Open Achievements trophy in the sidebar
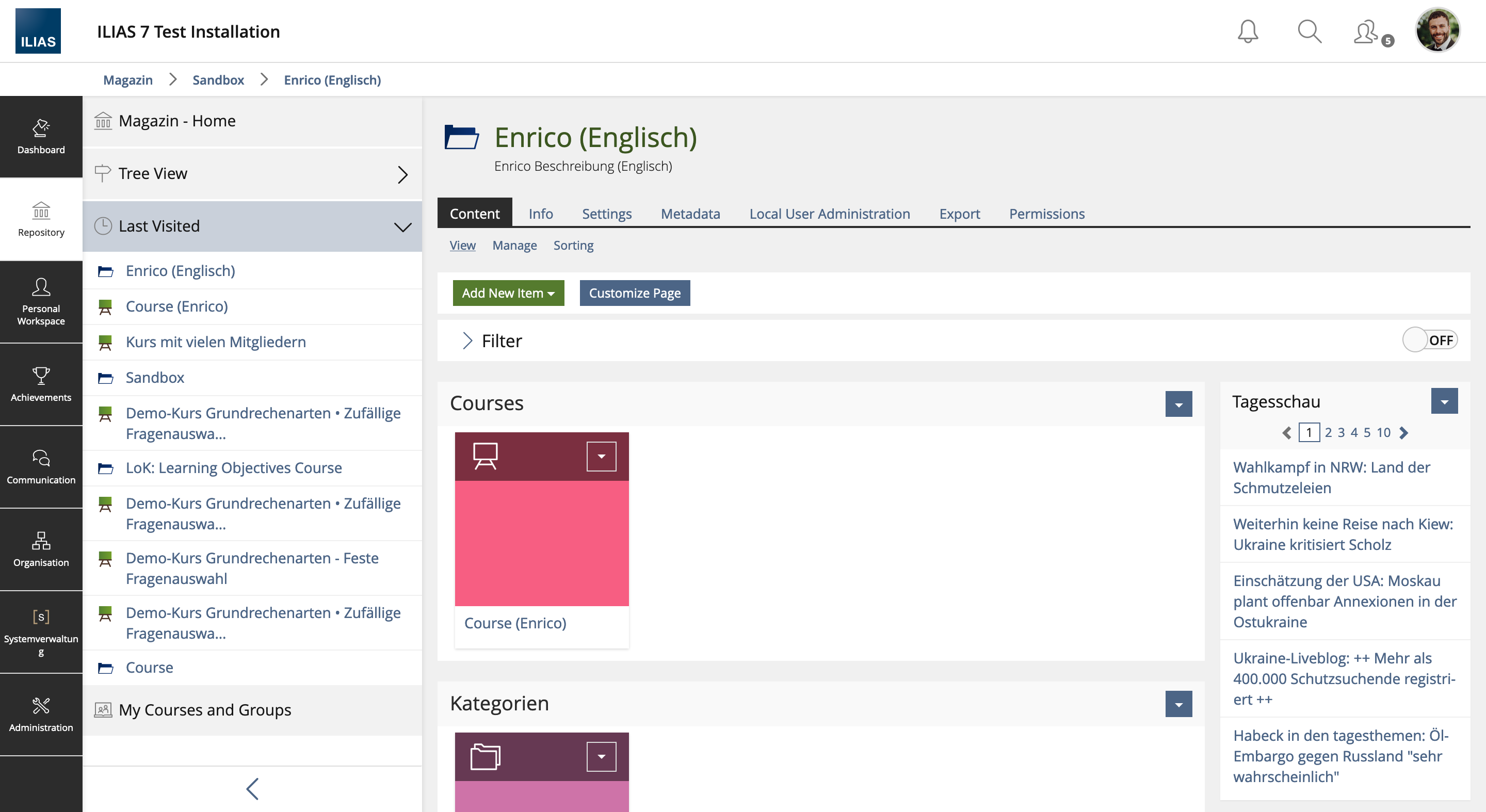This screenshot has width=1486, height=812. tap(41, 384)
